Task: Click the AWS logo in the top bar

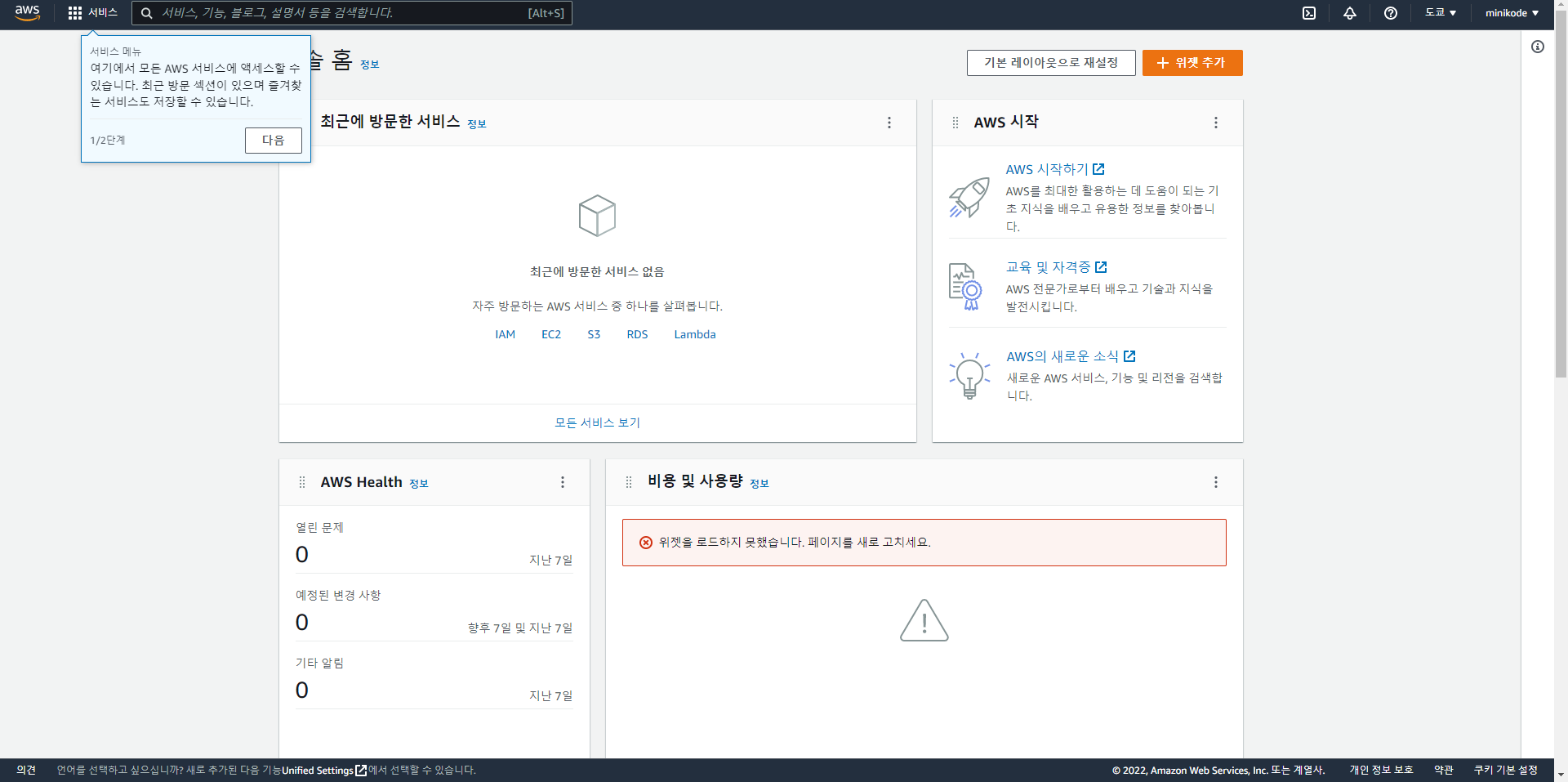Action: pos(27,13)
